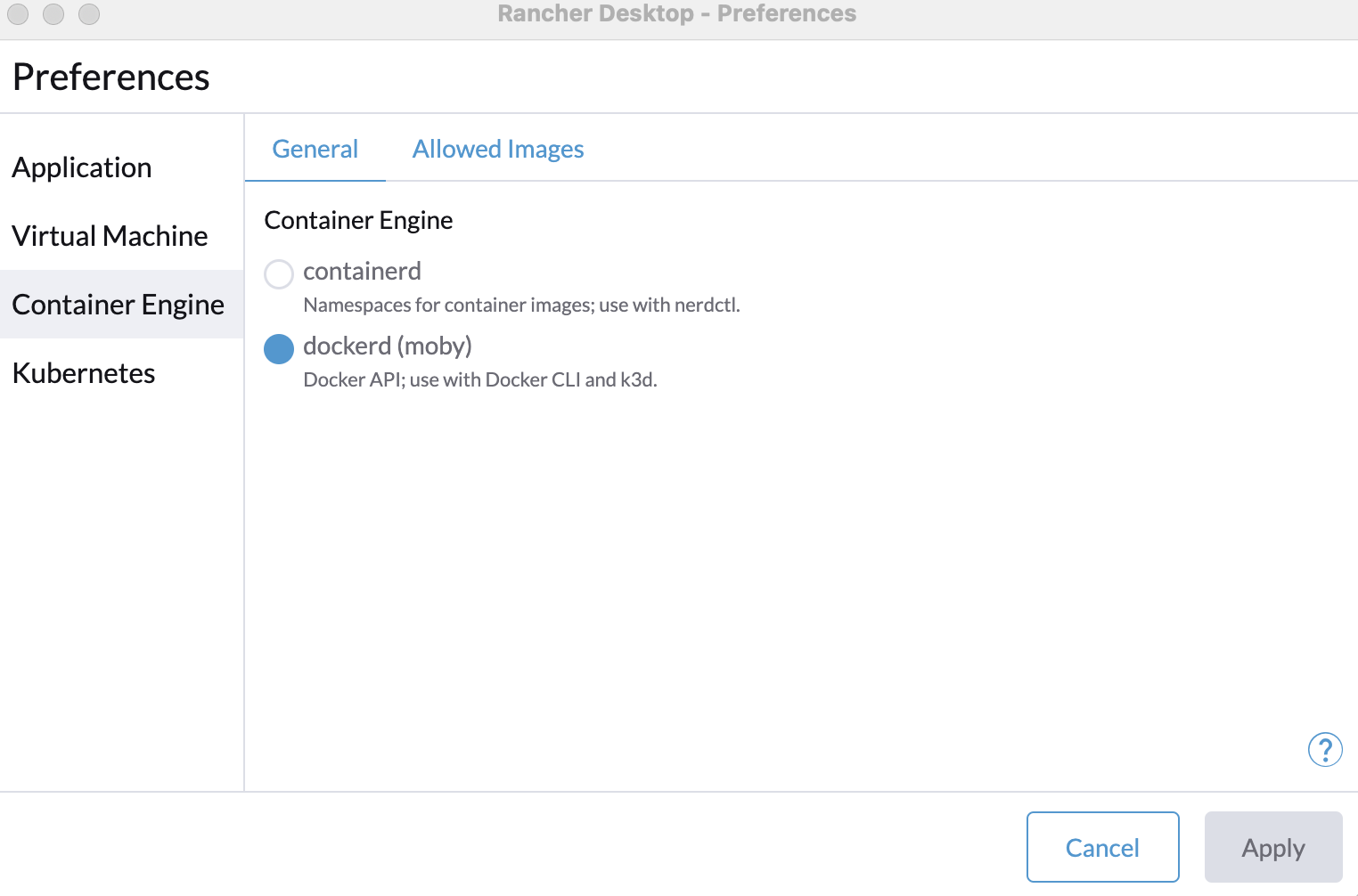Viewport: 1358px width, 896px height.
Task: Switch to the General tab
Action: [315, 149]
